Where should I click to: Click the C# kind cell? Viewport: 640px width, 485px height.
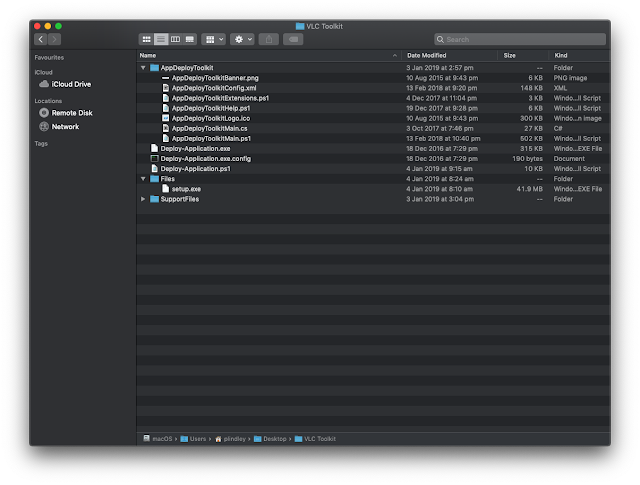pos(558,128)
